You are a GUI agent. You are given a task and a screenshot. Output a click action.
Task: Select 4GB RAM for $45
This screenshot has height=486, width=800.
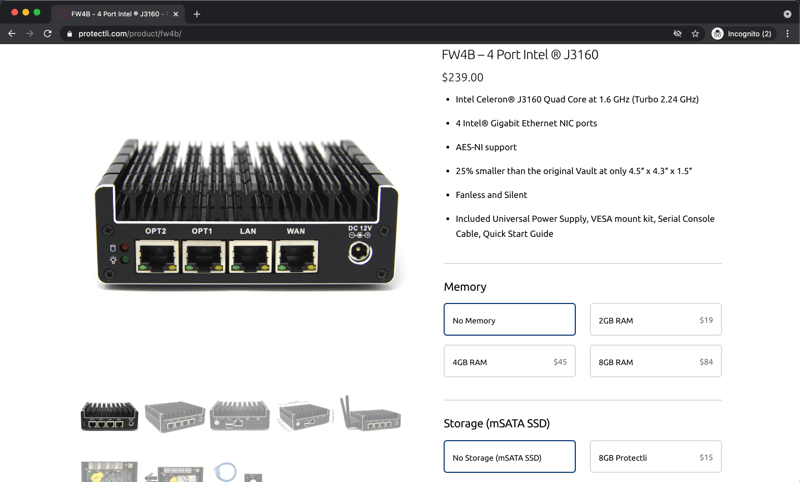tap(509, 361)
